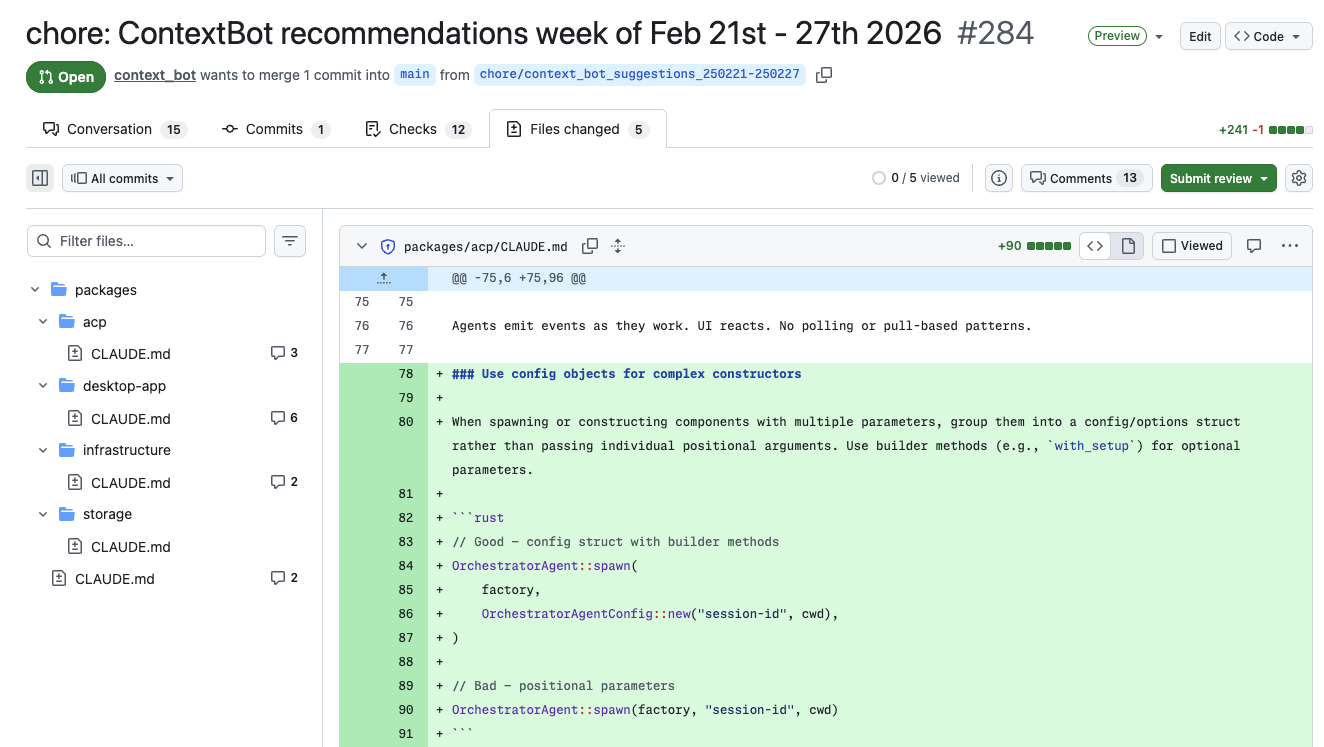Open context_bot's profile link

click(155, 74)
